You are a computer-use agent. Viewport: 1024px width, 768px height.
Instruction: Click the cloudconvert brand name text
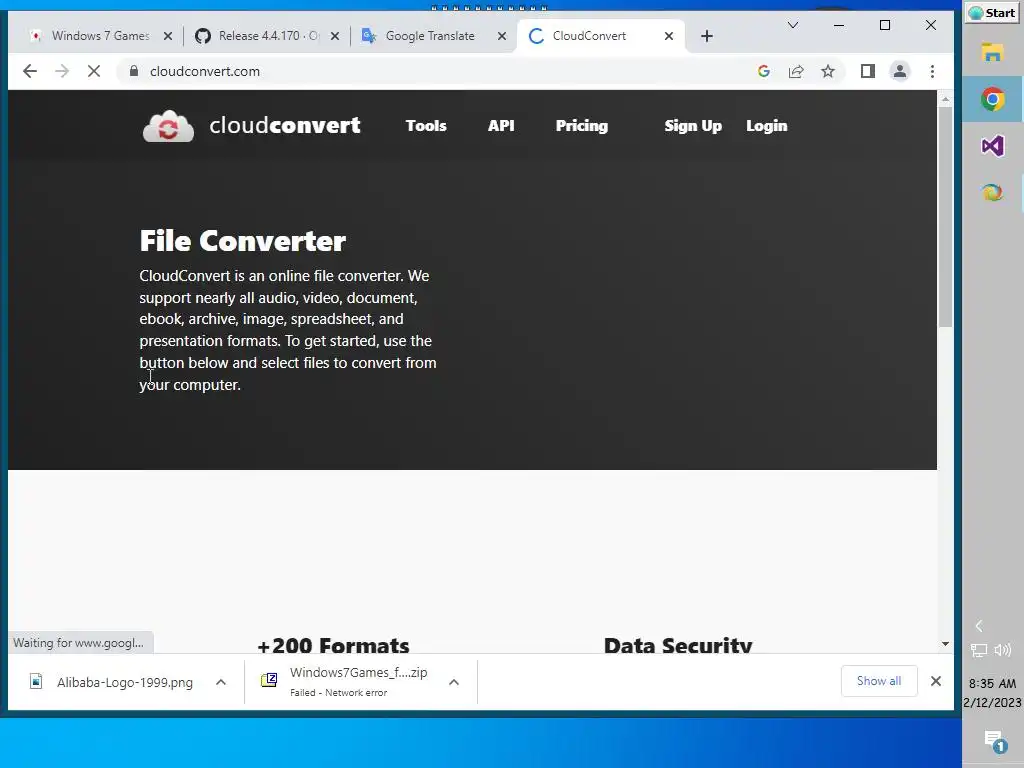click(x=285, y=125)
